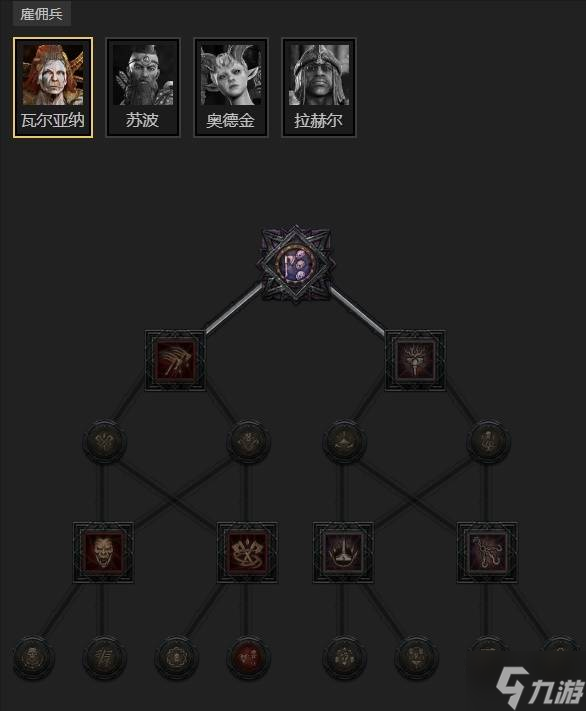Click the red highlighted passive node in the bottom row
Viewport: 586px width, 711px height.
[248, 657]
